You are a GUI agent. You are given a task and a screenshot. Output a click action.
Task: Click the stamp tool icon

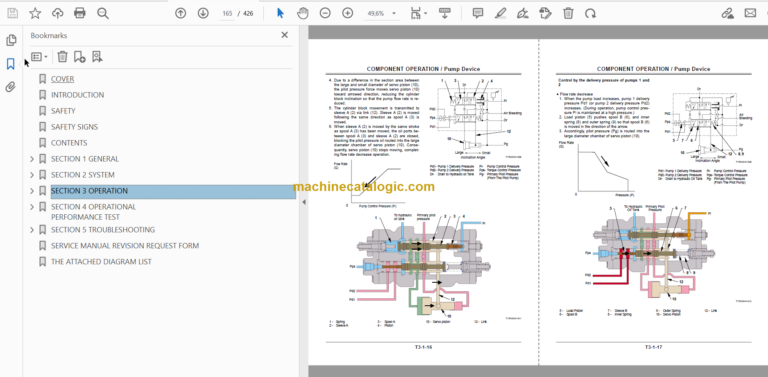[x=545, y=13]
